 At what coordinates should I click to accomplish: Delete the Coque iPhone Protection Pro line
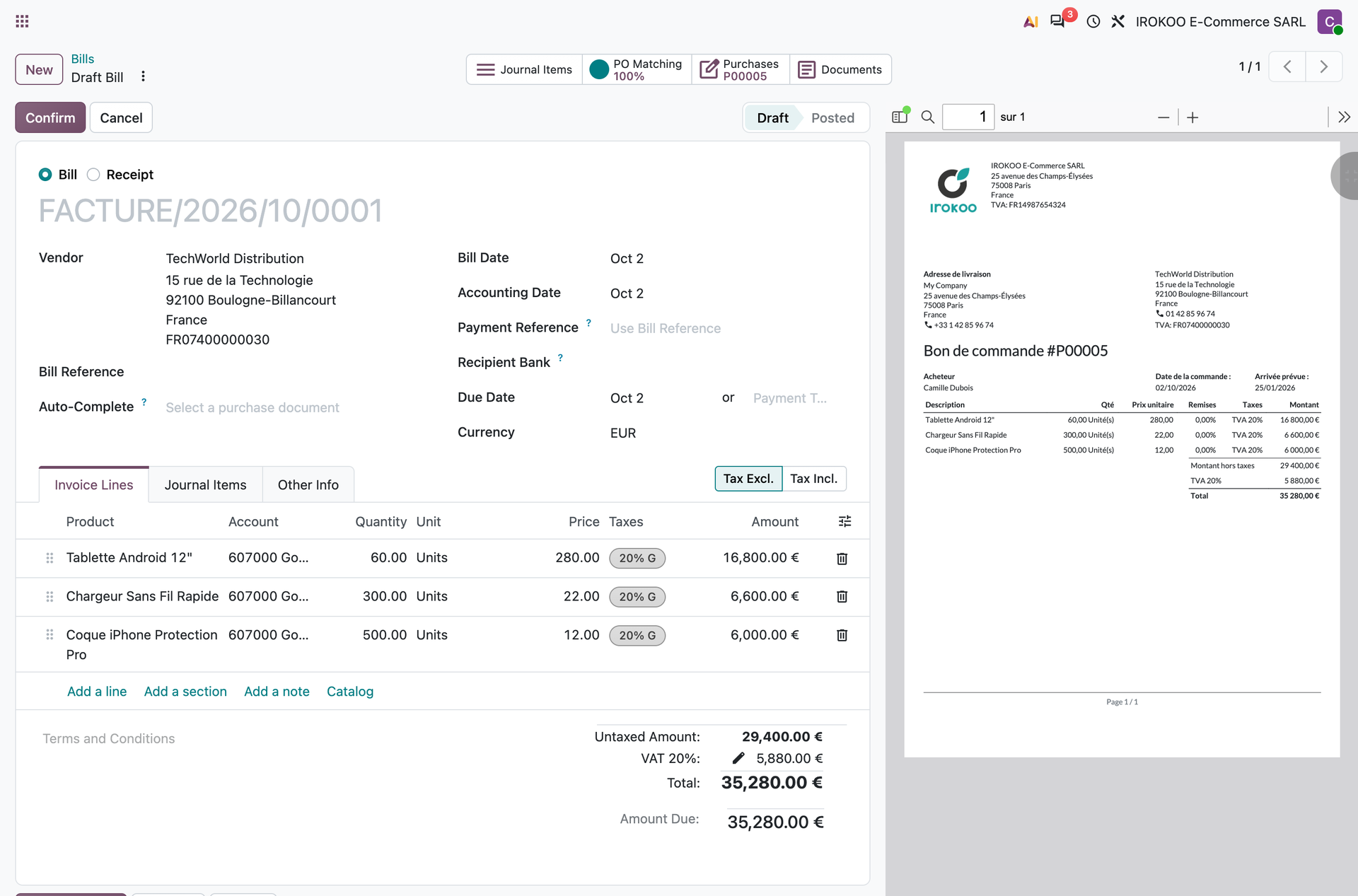(842, 635)
